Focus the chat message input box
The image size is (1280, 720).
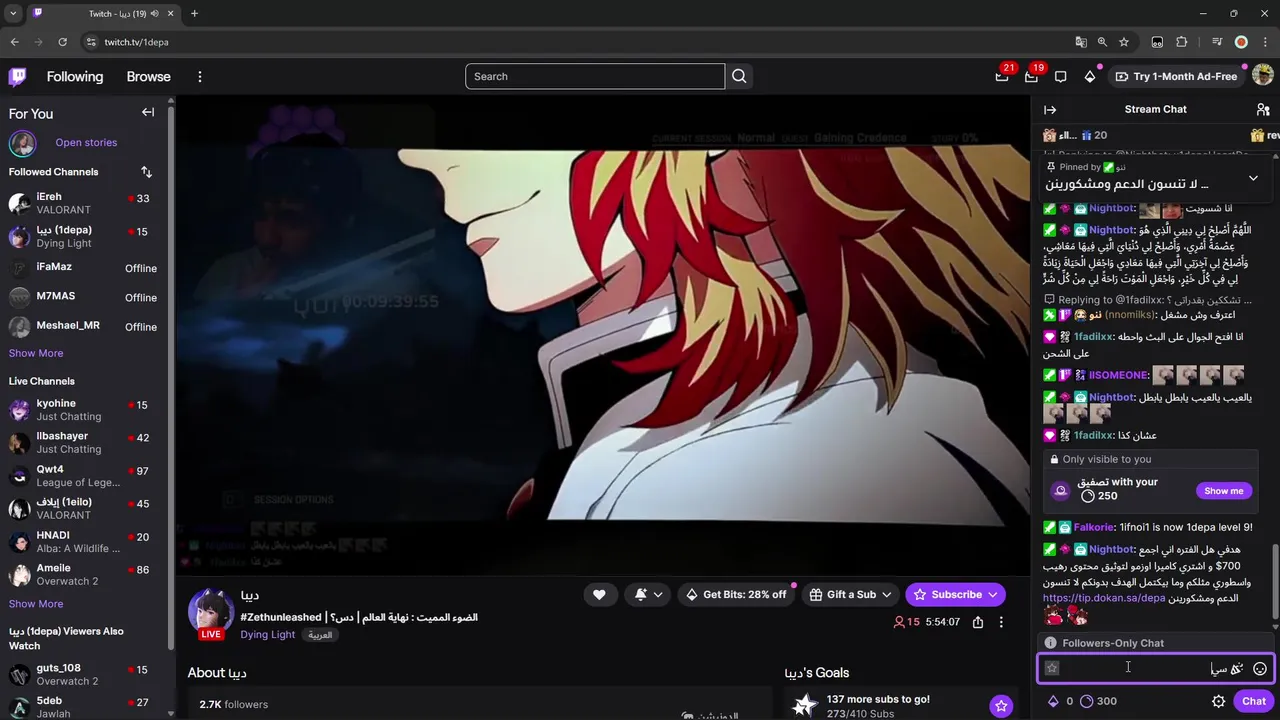tap(1155, 668)
